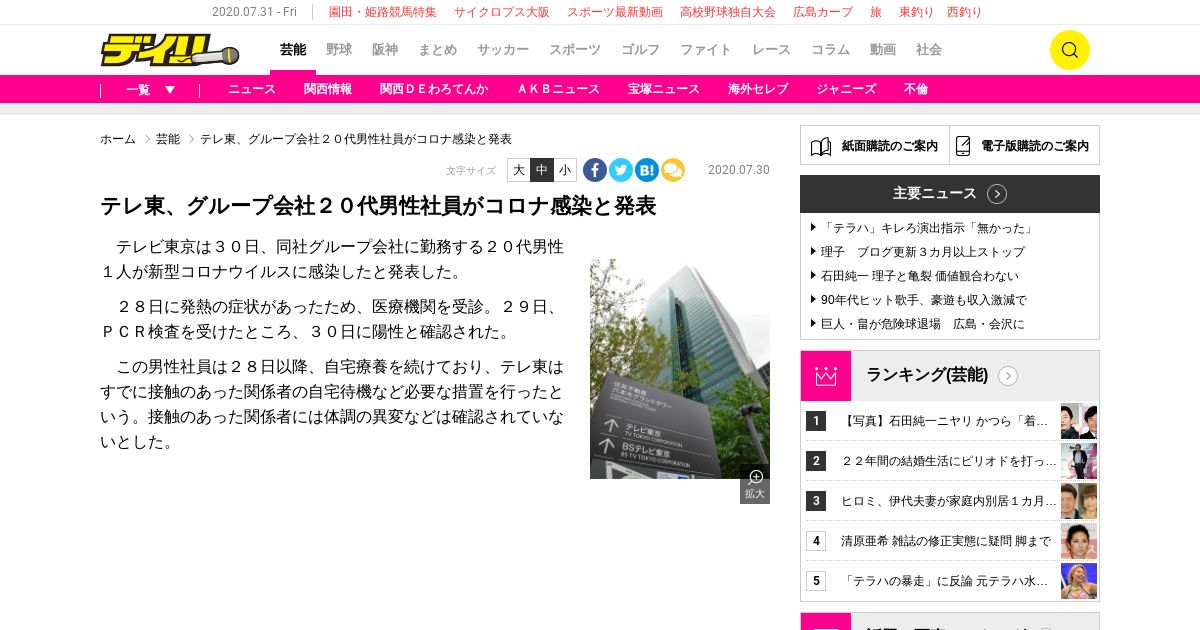1200x630 pixels.
Task: Open the ファイト tab
Action: click(x=706, y=50)
